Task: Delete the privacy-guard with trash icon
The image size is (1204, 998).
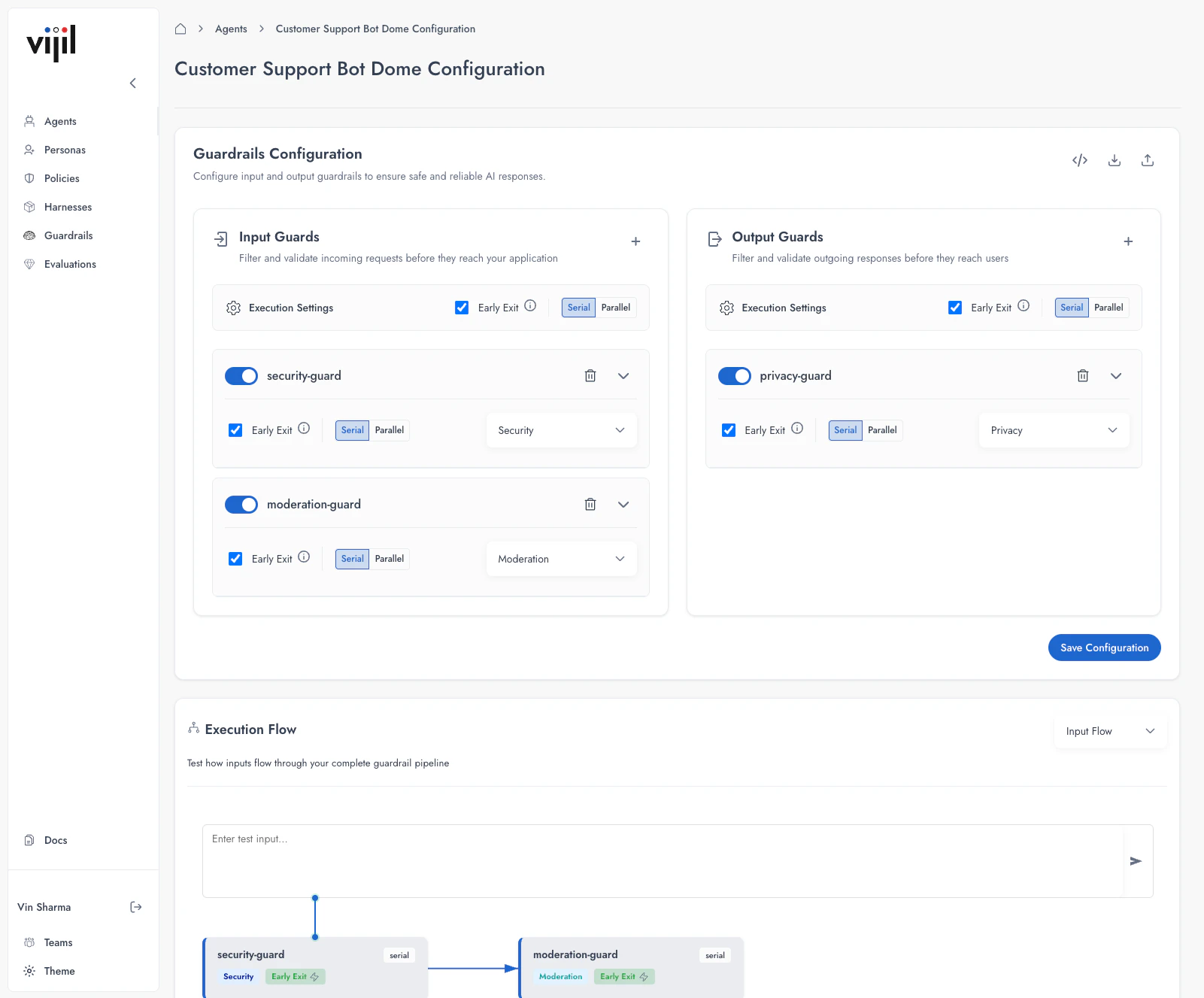Action: [1083, 375]
